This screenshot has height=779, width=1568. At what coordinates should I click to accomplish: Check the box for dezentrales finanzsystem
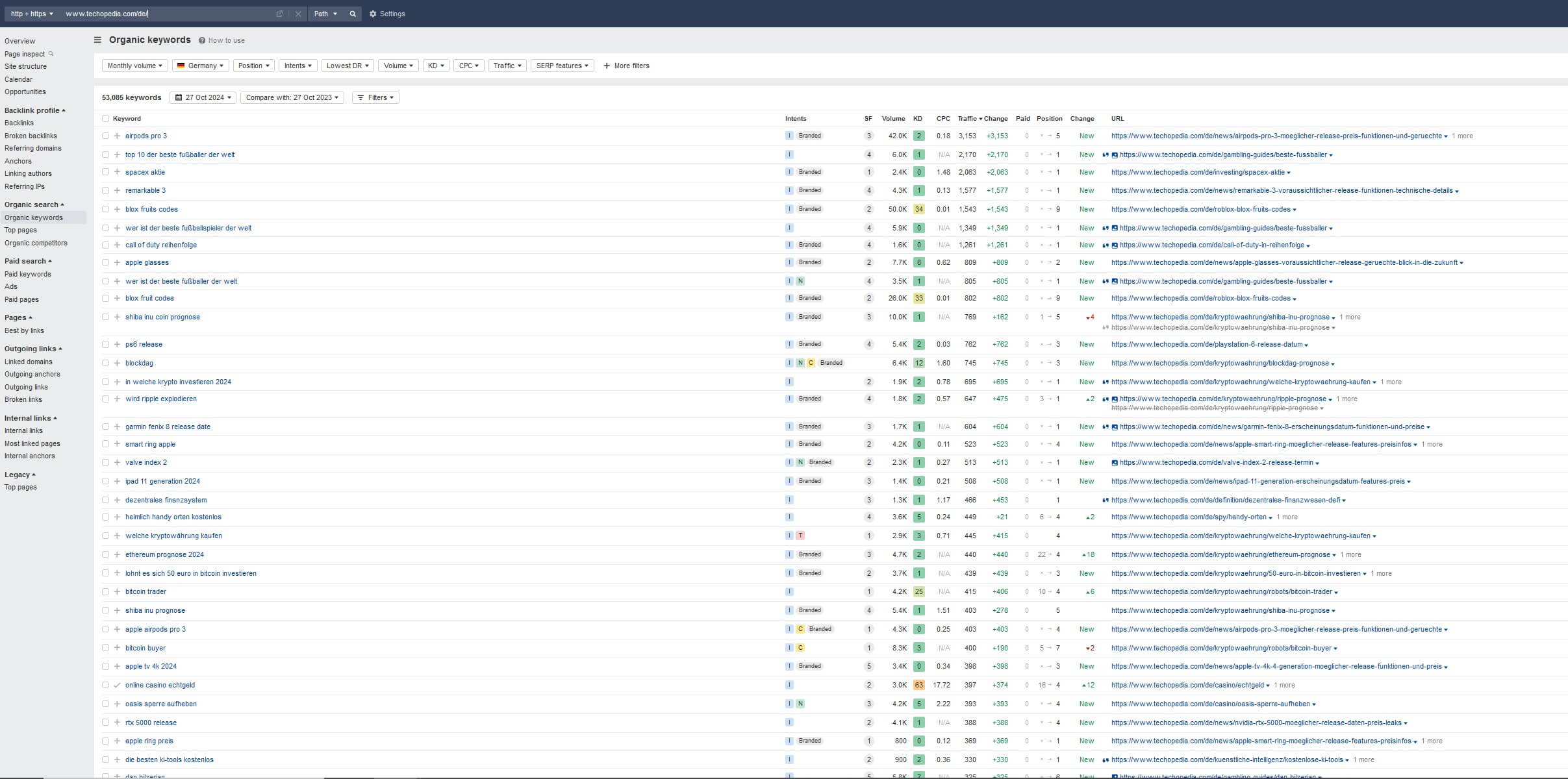pos(105,500)
